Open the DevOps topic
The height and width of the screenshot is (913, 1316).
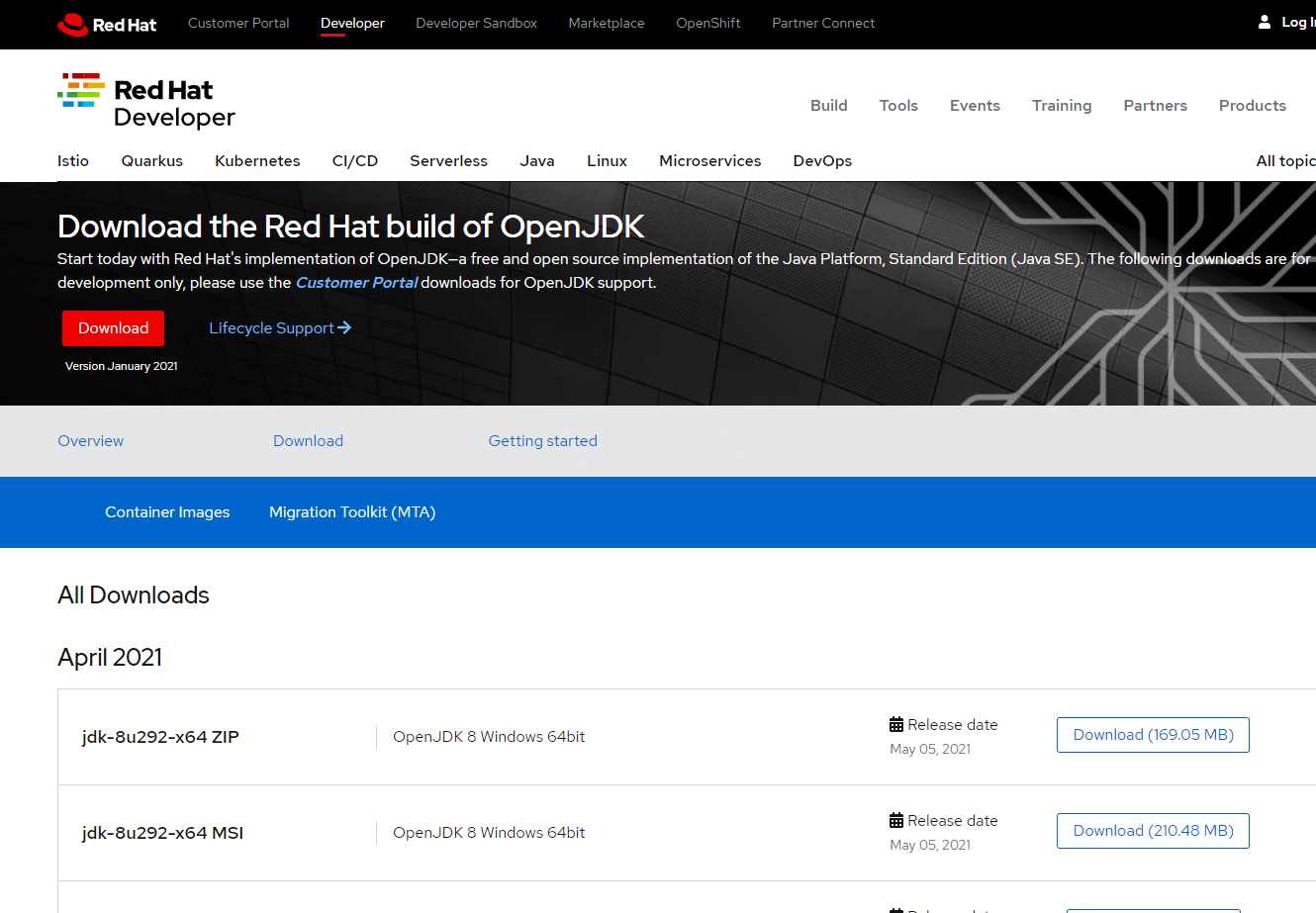point(822,161)
